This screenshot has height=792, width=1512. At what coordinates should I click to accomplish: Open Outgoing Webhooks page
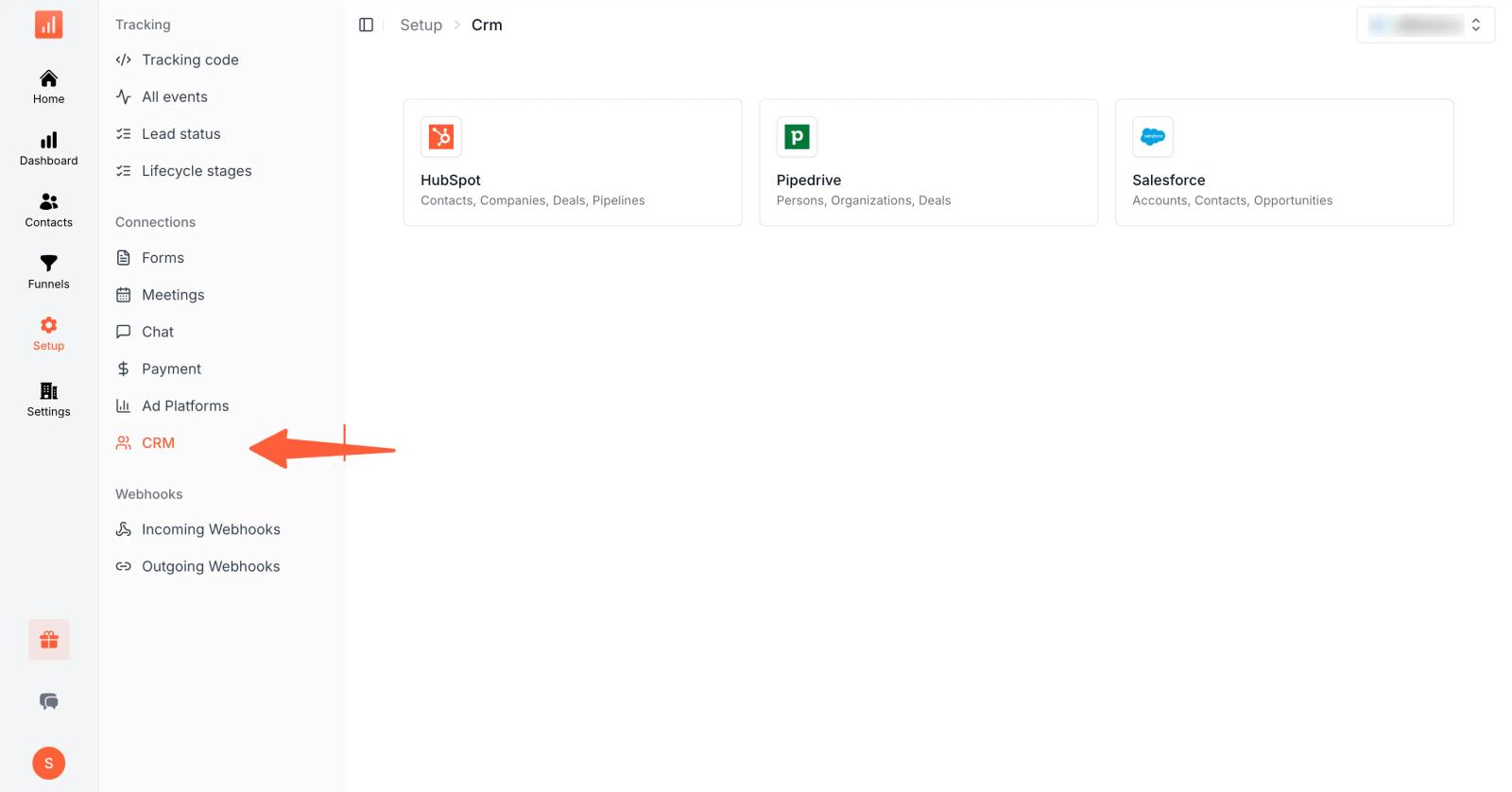click(x=211, y=565)
